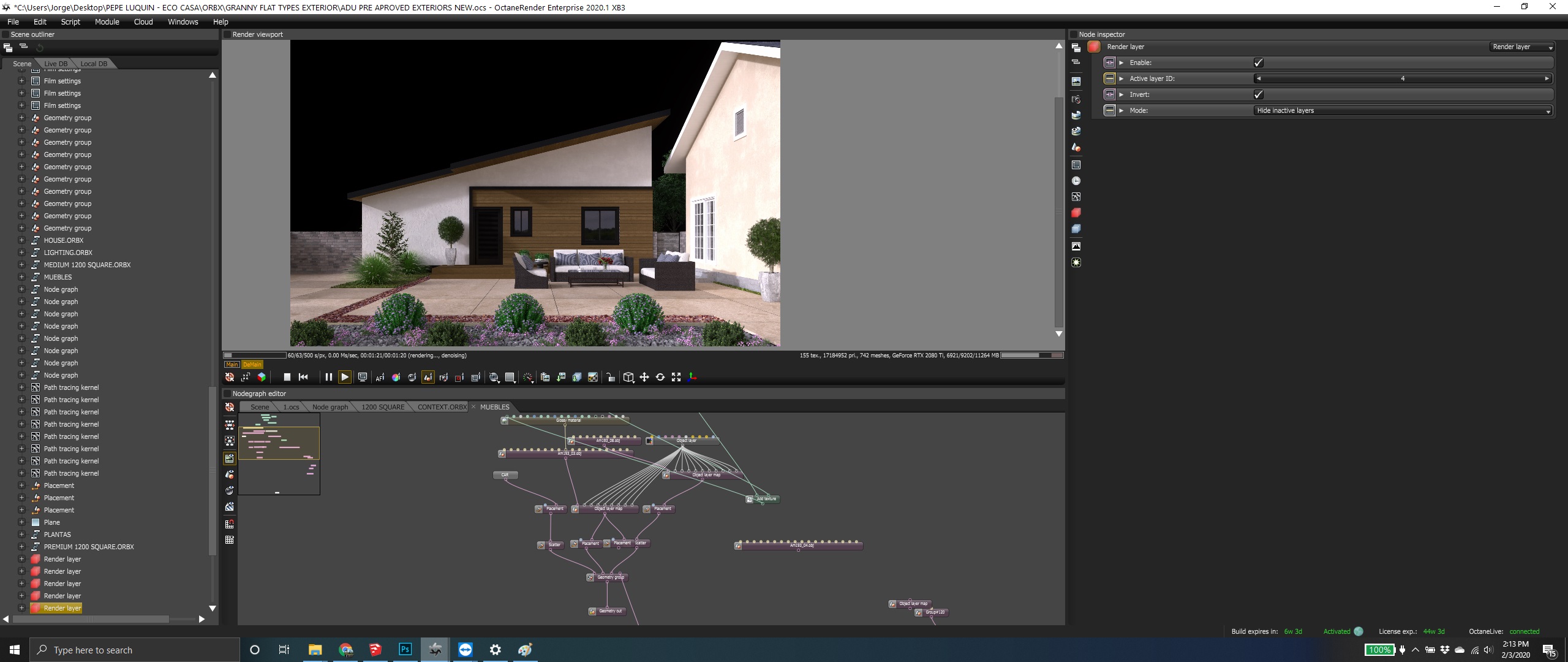Switch to the CONTEXT.ORBX nodegraph tab
1568x662 pixels.
(442, 407)
